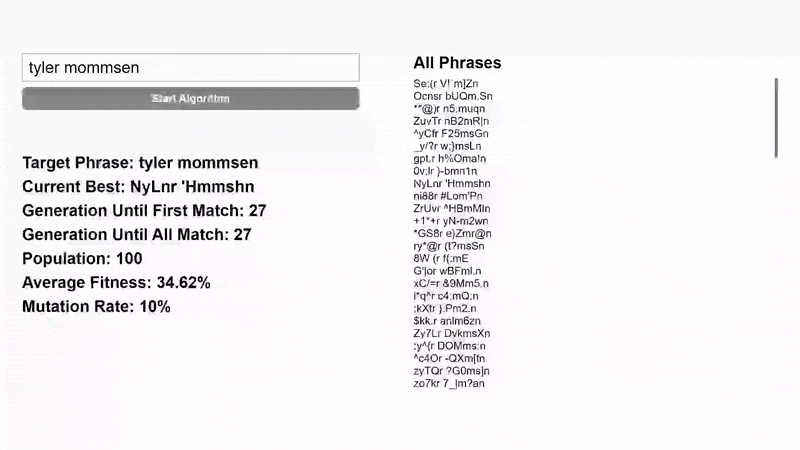Click the Average Fitness percentage line
800x450 pixels.
click(x=116, y=283)
